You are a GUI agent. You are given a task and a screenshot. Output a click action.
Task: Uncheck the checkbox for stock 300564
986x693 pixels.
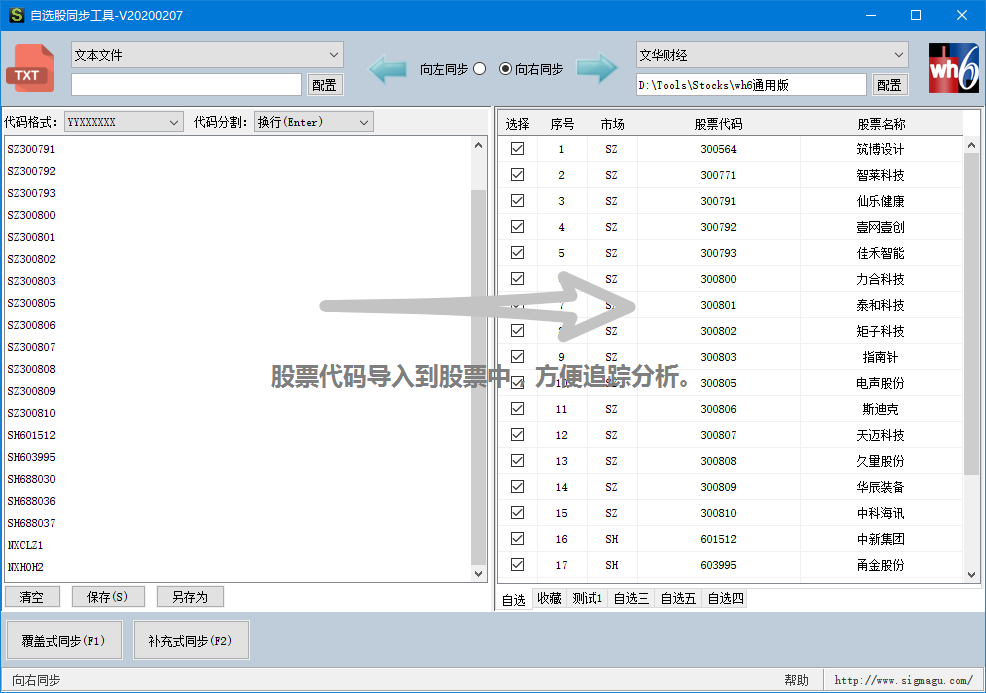point(517,148)
